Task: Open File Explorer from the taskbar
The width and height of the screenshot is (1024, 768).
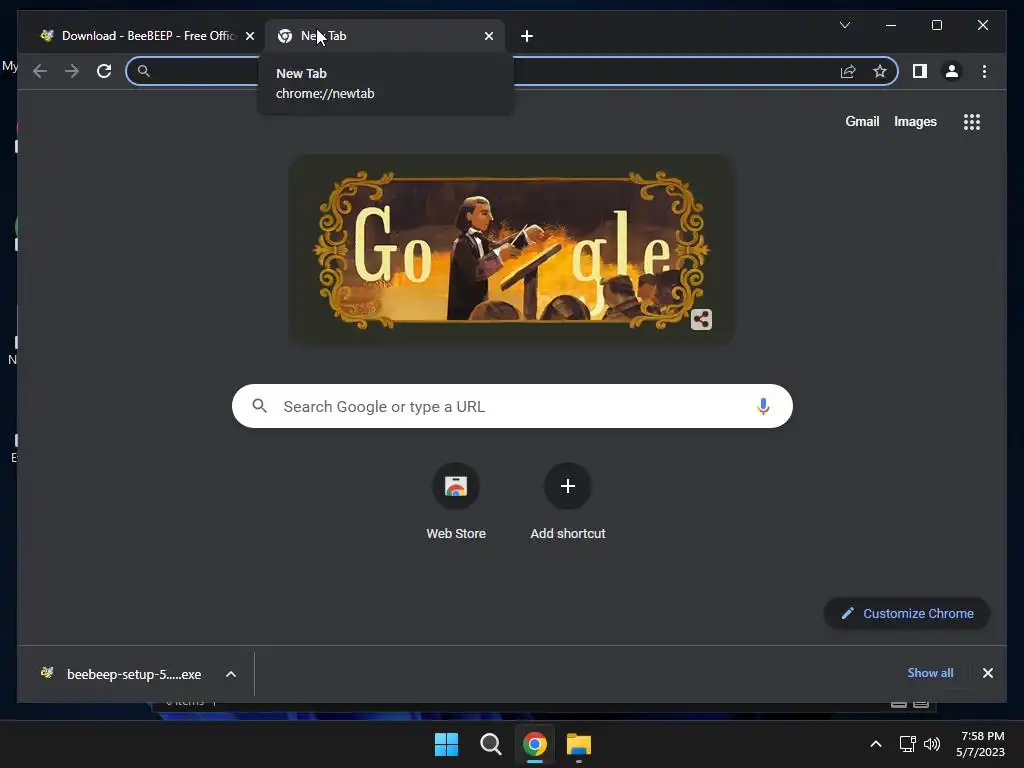Action: click(579, 744)
